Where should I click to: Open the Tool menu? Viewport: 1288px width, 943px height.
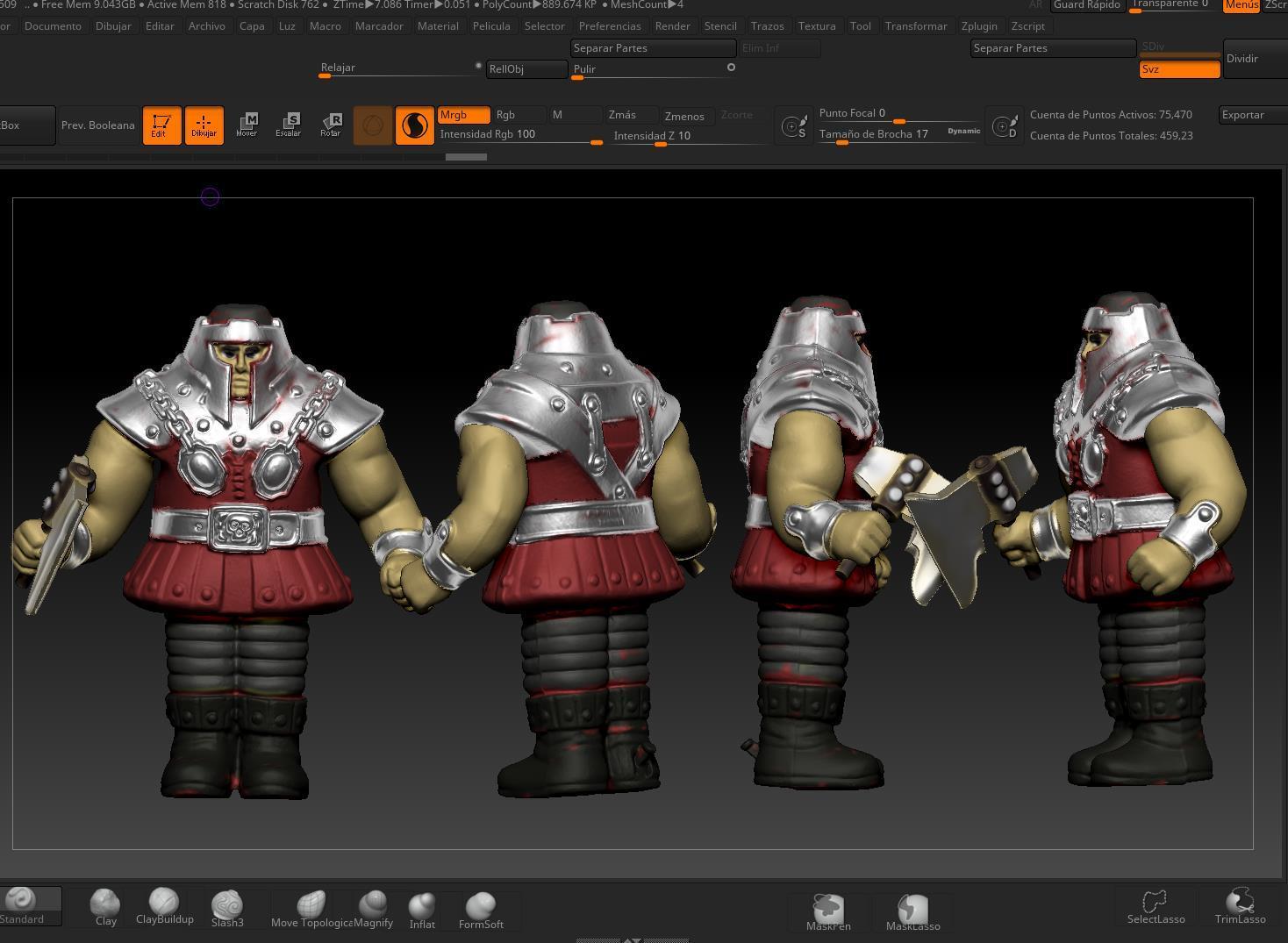pyautogui.click(x=860, y=25)
